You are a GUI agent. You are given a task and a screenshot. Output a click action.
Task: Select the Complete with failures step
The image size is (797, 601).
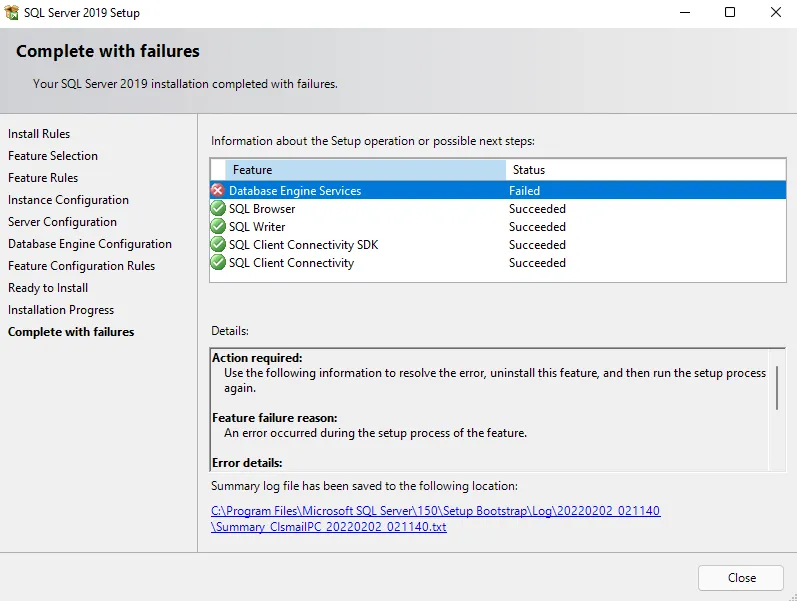[x=71, y=332]
